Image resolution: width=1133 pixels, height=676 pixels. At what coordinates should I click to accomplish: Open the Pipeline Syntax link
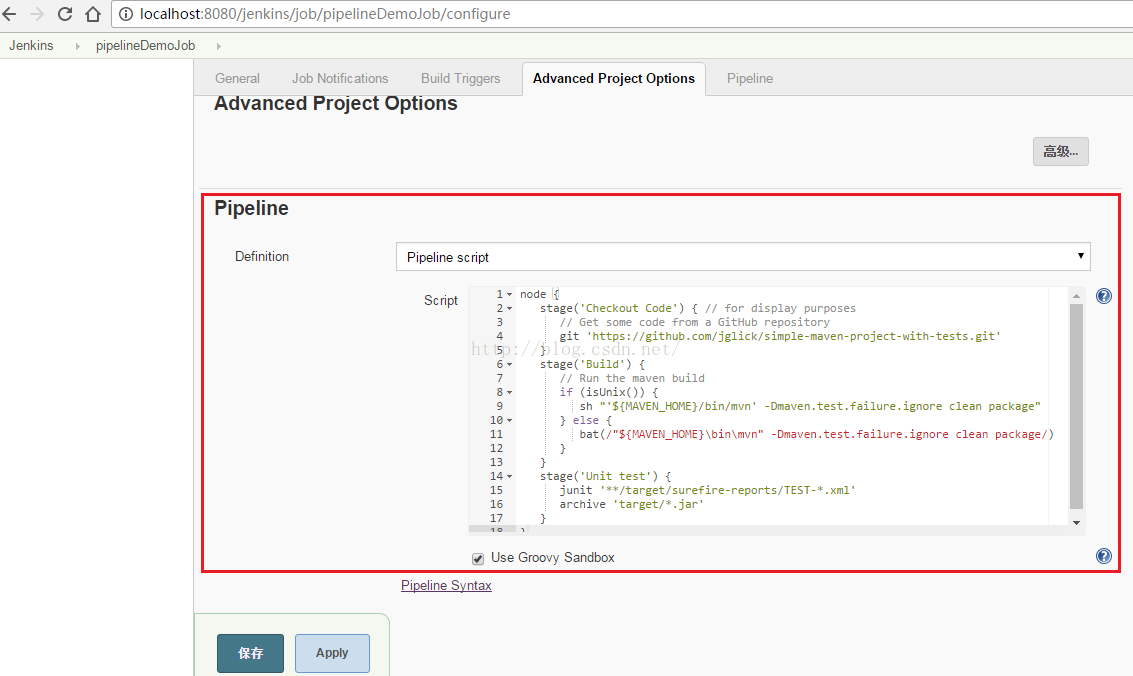[446, 586]
